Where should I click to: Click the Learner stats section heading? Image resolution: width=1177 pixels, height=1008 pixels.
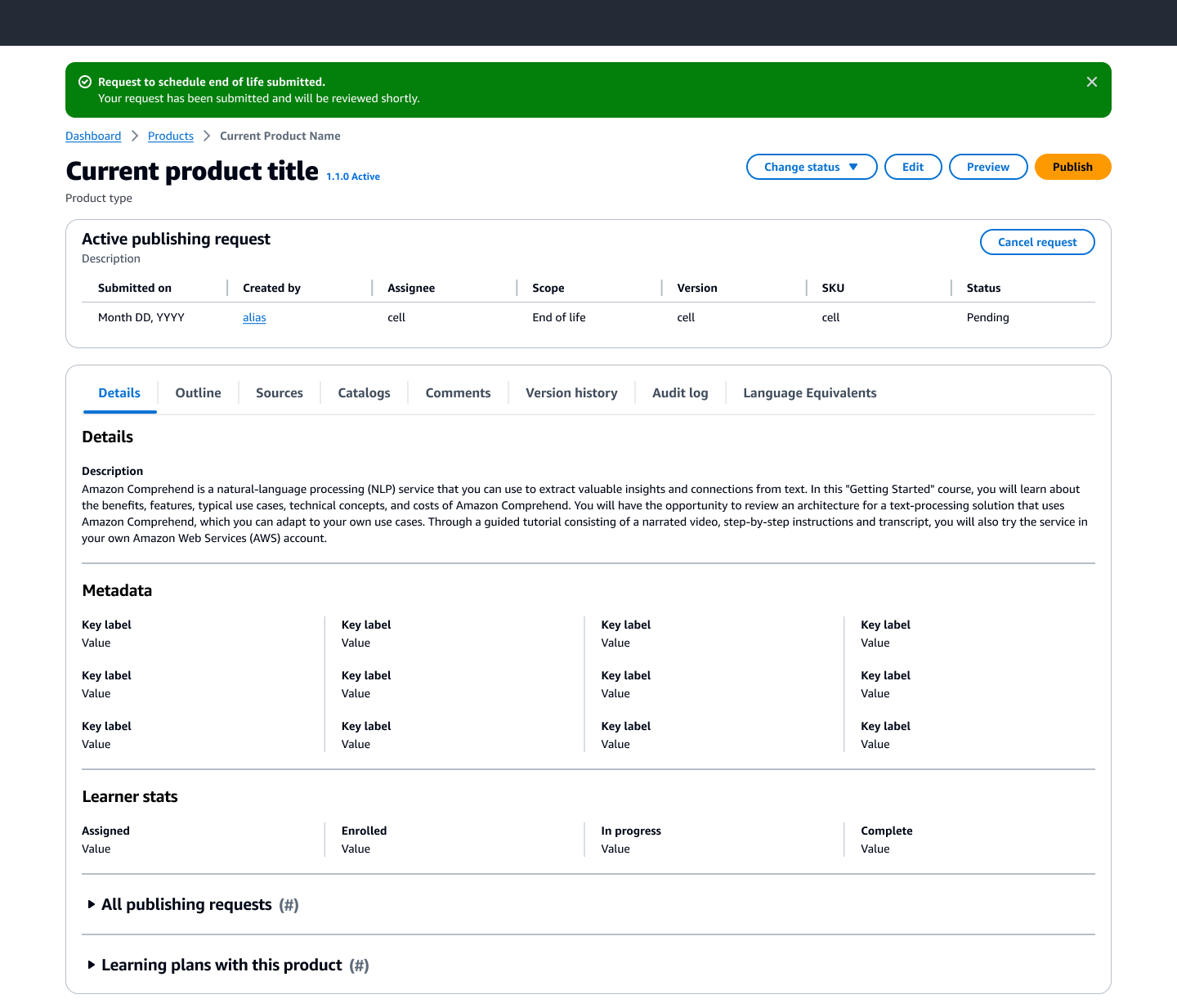[130, 796]
